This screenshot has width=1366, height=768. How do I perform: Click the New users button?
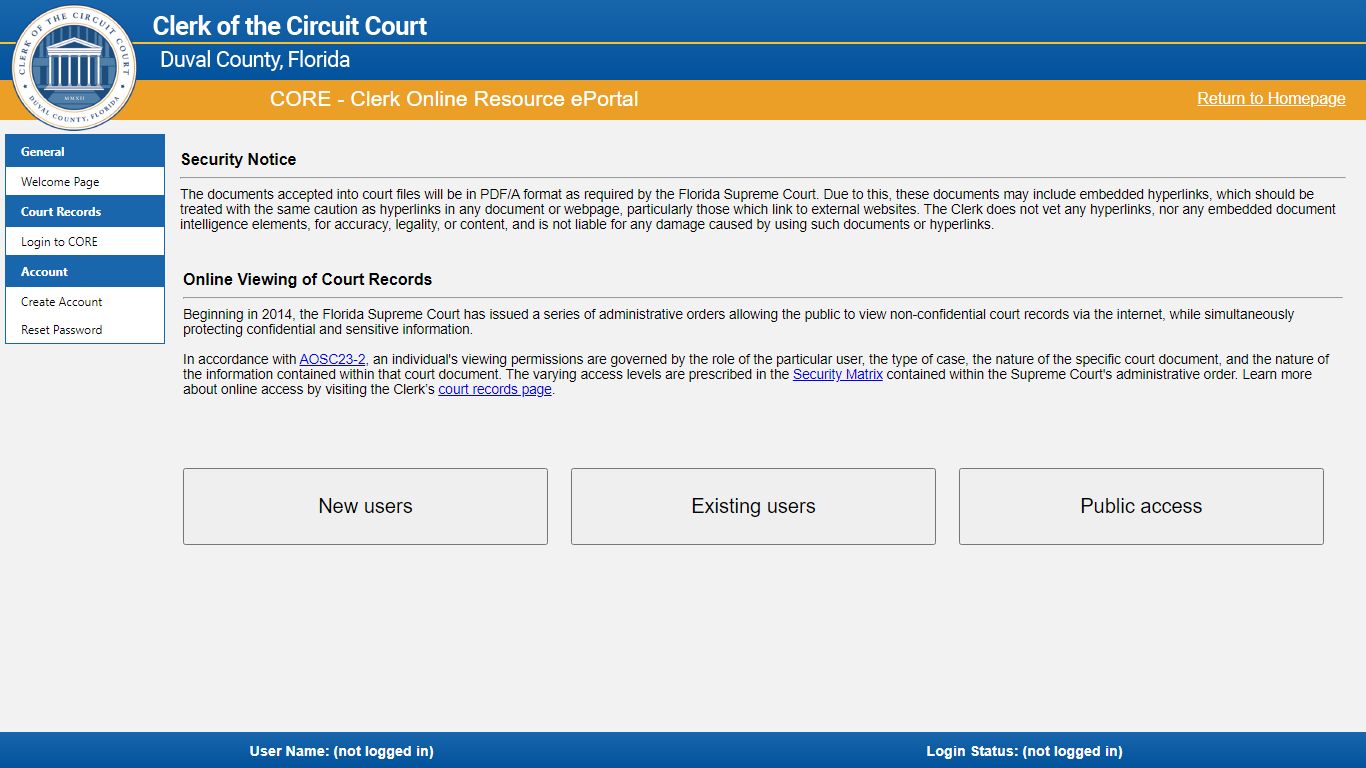pyautogui.click(x=365, y=506)
